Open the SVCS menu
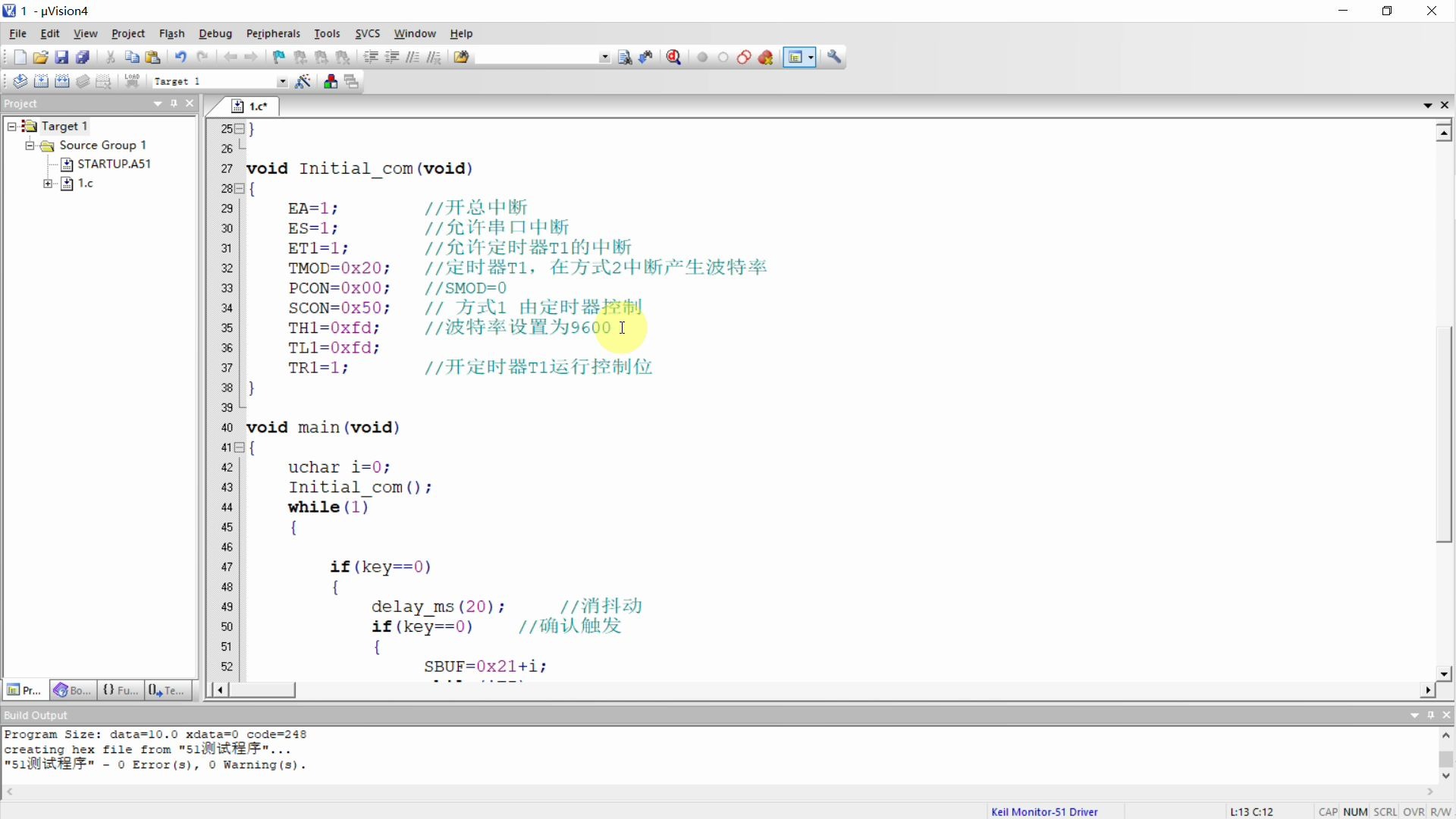The image size is (1456, 819). 368,33
